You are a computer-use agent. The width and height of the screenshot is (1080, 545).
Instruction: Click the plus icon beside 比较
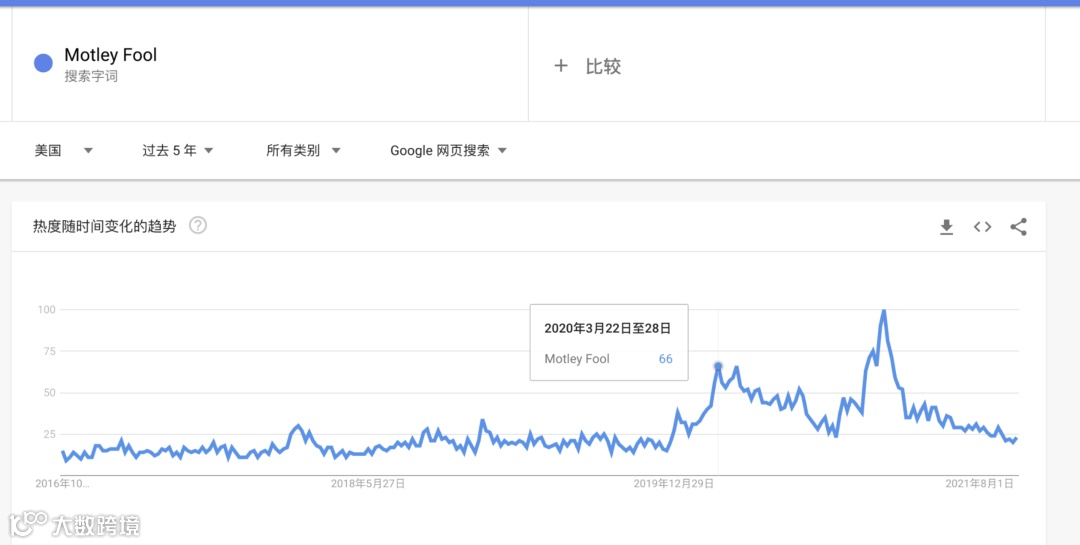[561, 65]
